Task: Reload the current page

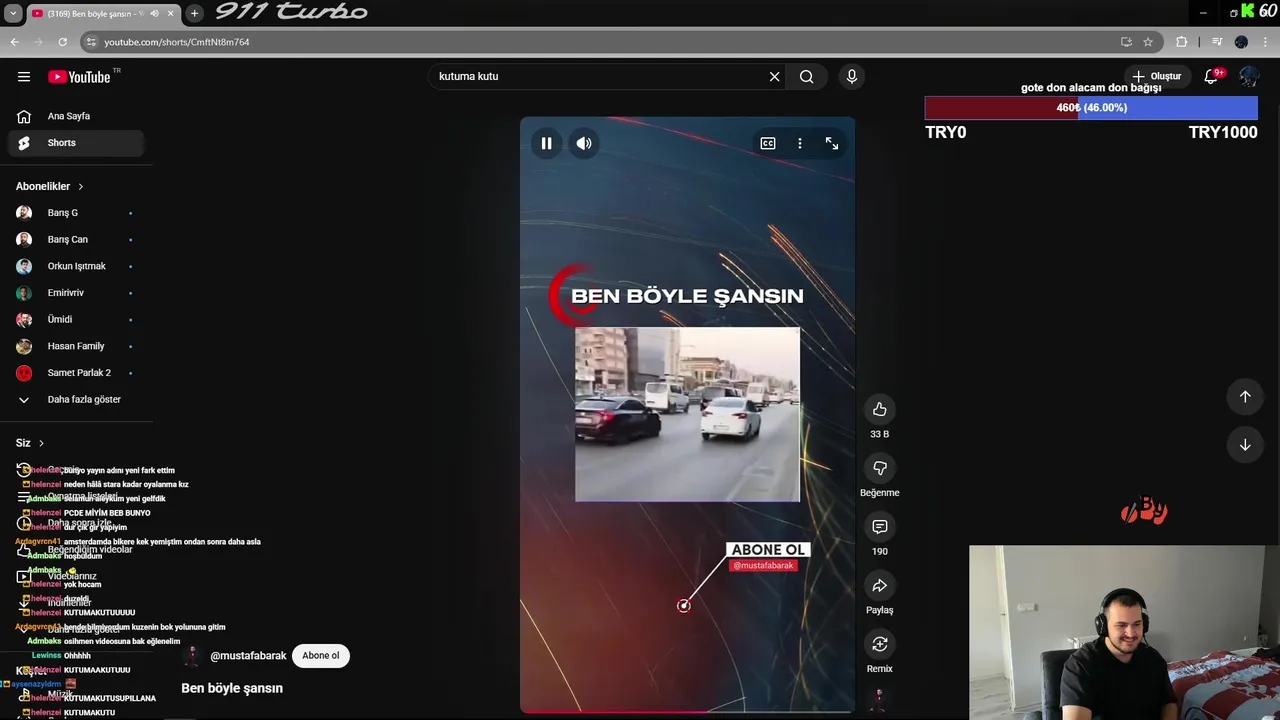Action: click(x=62, y=42)
